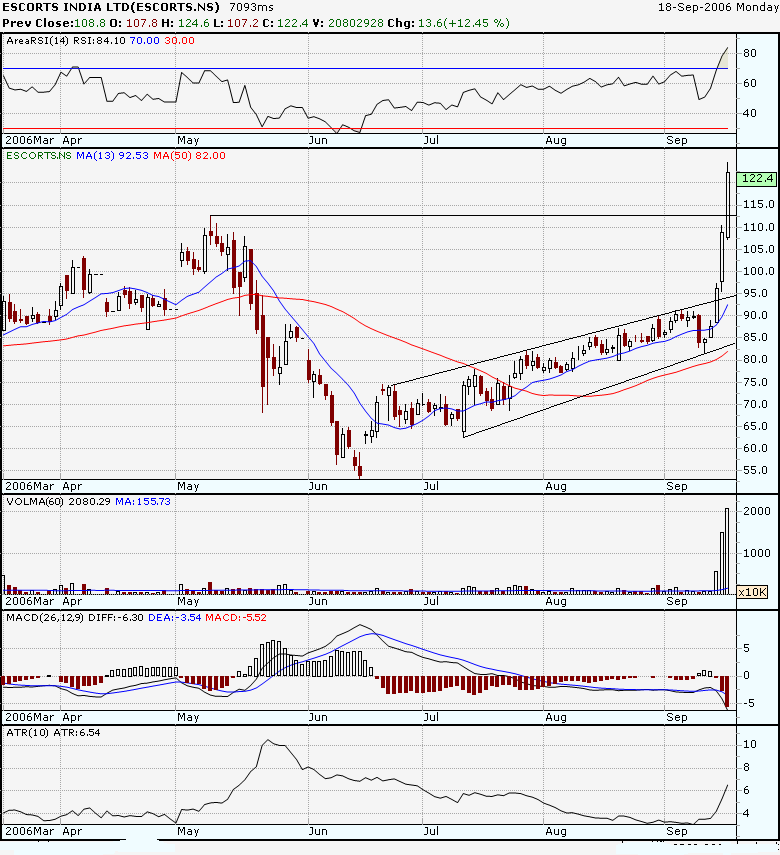Click the VOLMA(60) 2080.29 label
The height and width of the screenshot is (855, 780).
pos(59,501)
